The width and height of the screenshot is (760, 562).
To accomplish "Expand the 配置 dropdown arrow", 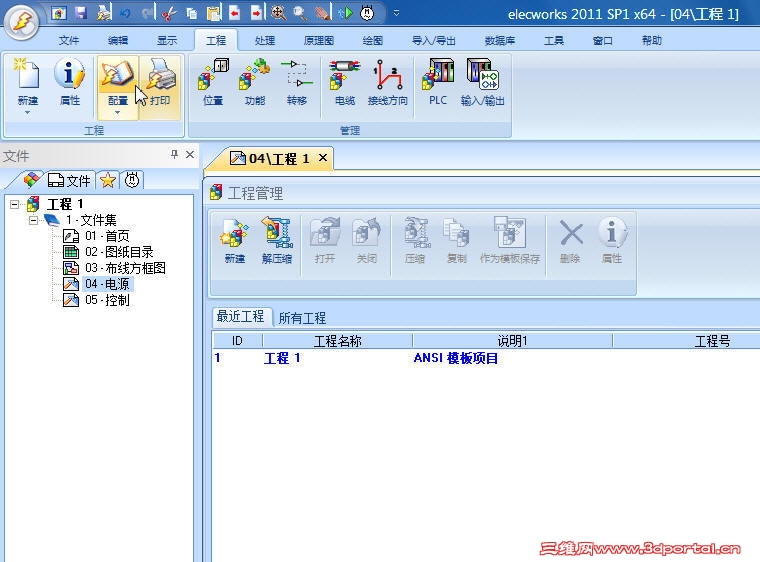I will 118,112.
